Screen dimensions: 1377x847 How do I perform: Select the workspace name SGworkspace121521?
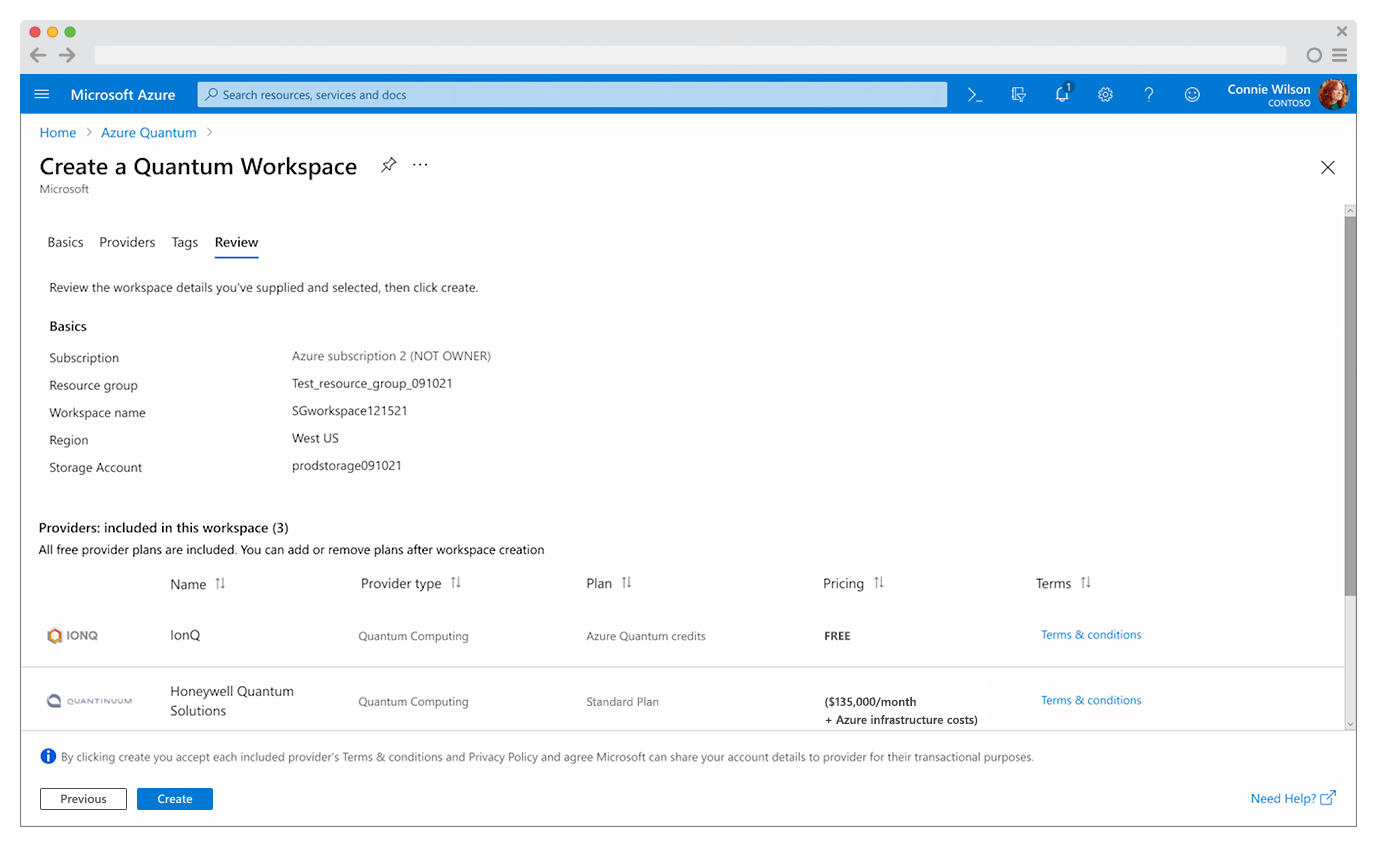[x=350, y=411]
